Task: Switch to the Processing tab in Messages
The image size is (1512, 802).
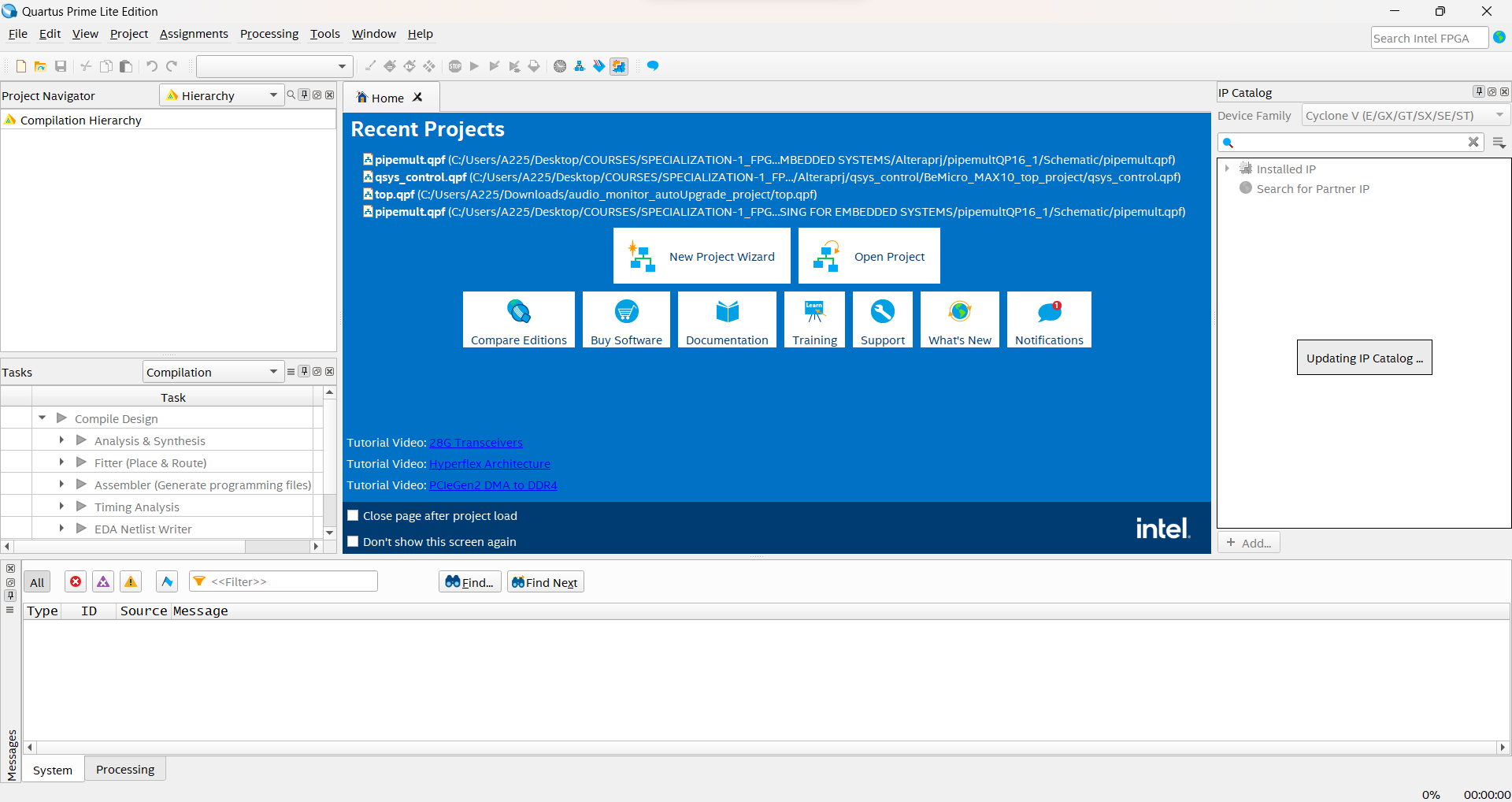Action: click(x=124, y=769)
